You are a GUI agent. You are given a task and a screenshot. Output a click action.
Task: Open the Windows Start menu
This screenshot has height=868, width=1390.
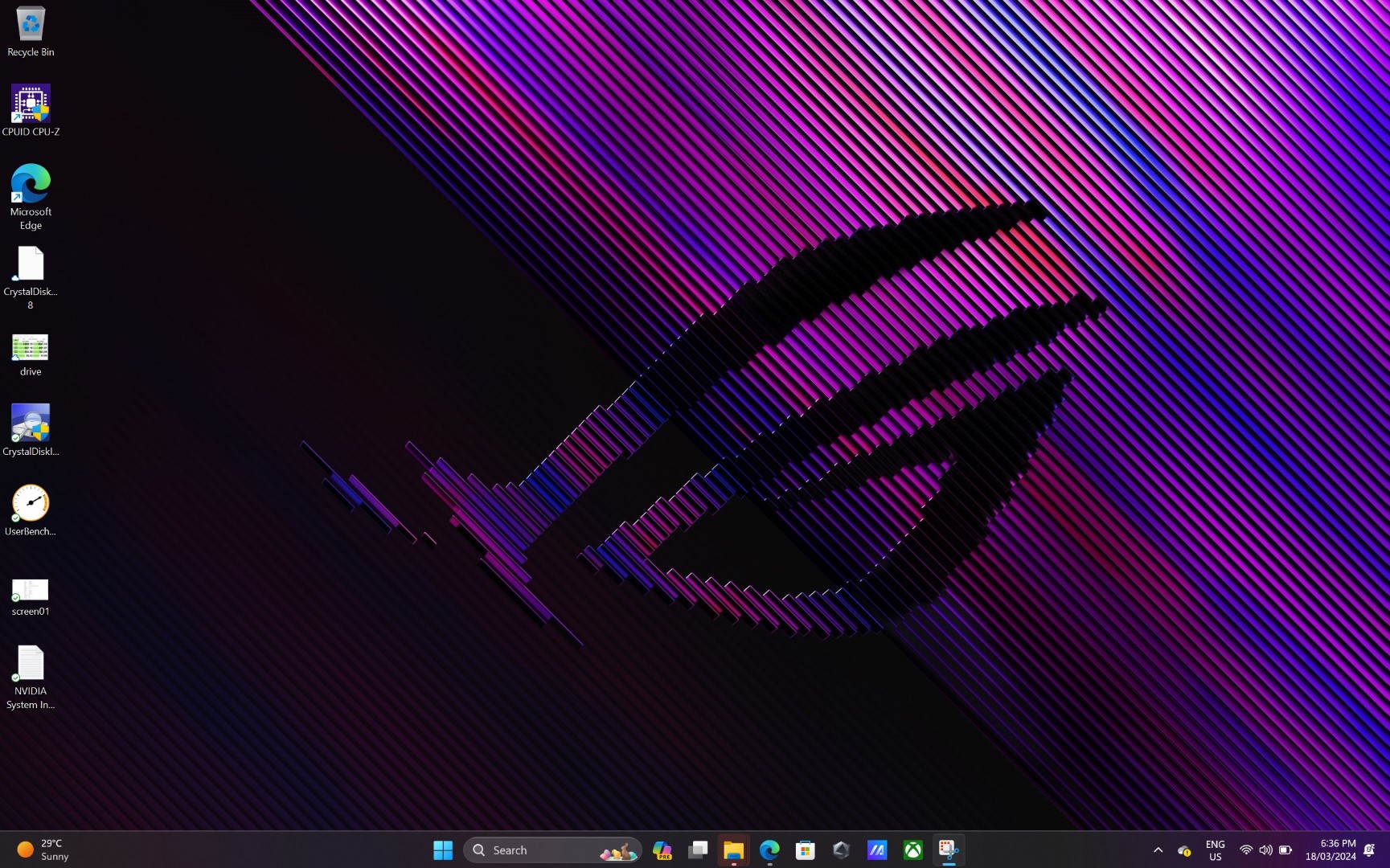coord(443,850)
